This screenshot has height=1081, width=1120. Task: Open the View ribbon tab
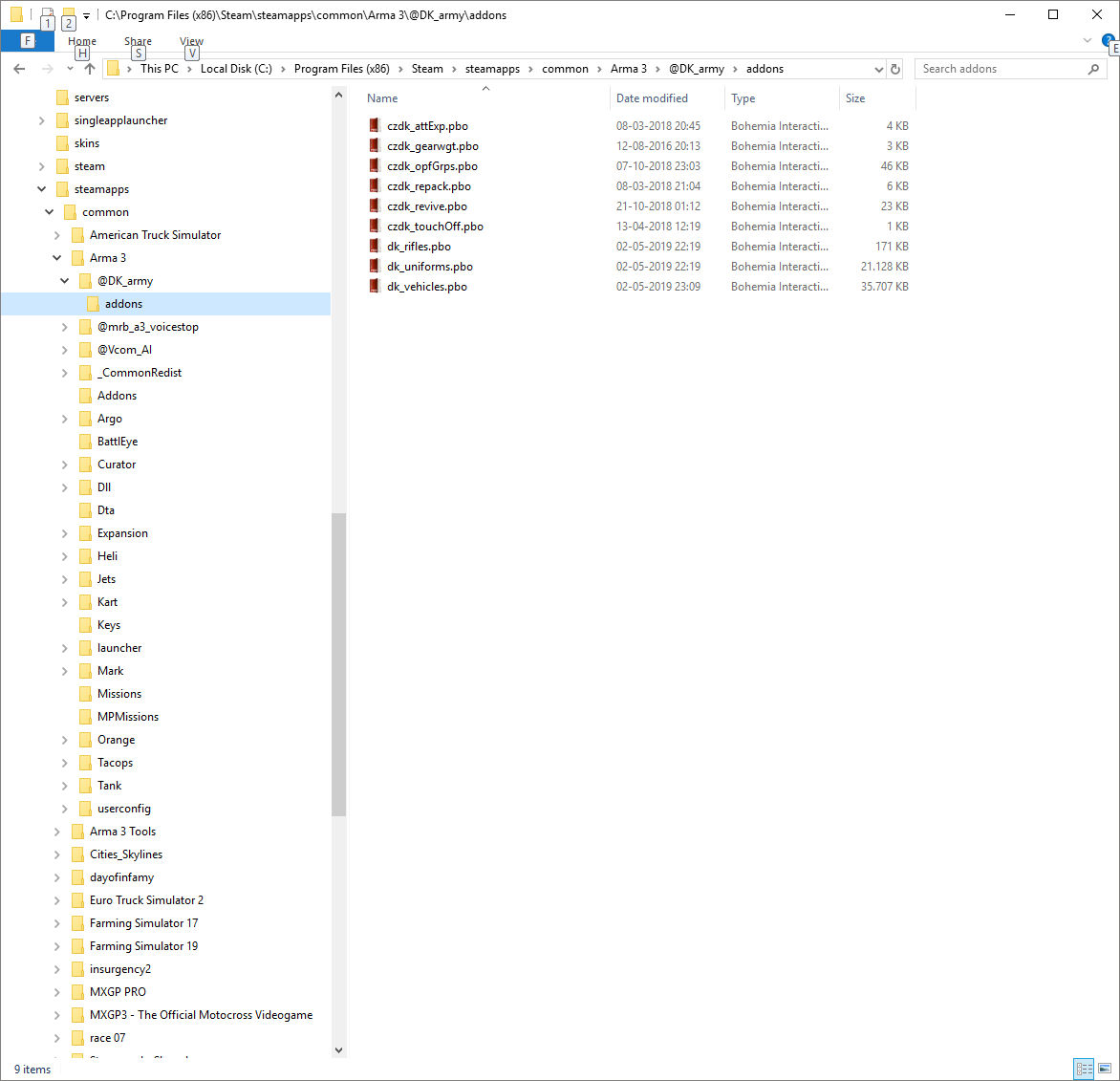point(191,41)
